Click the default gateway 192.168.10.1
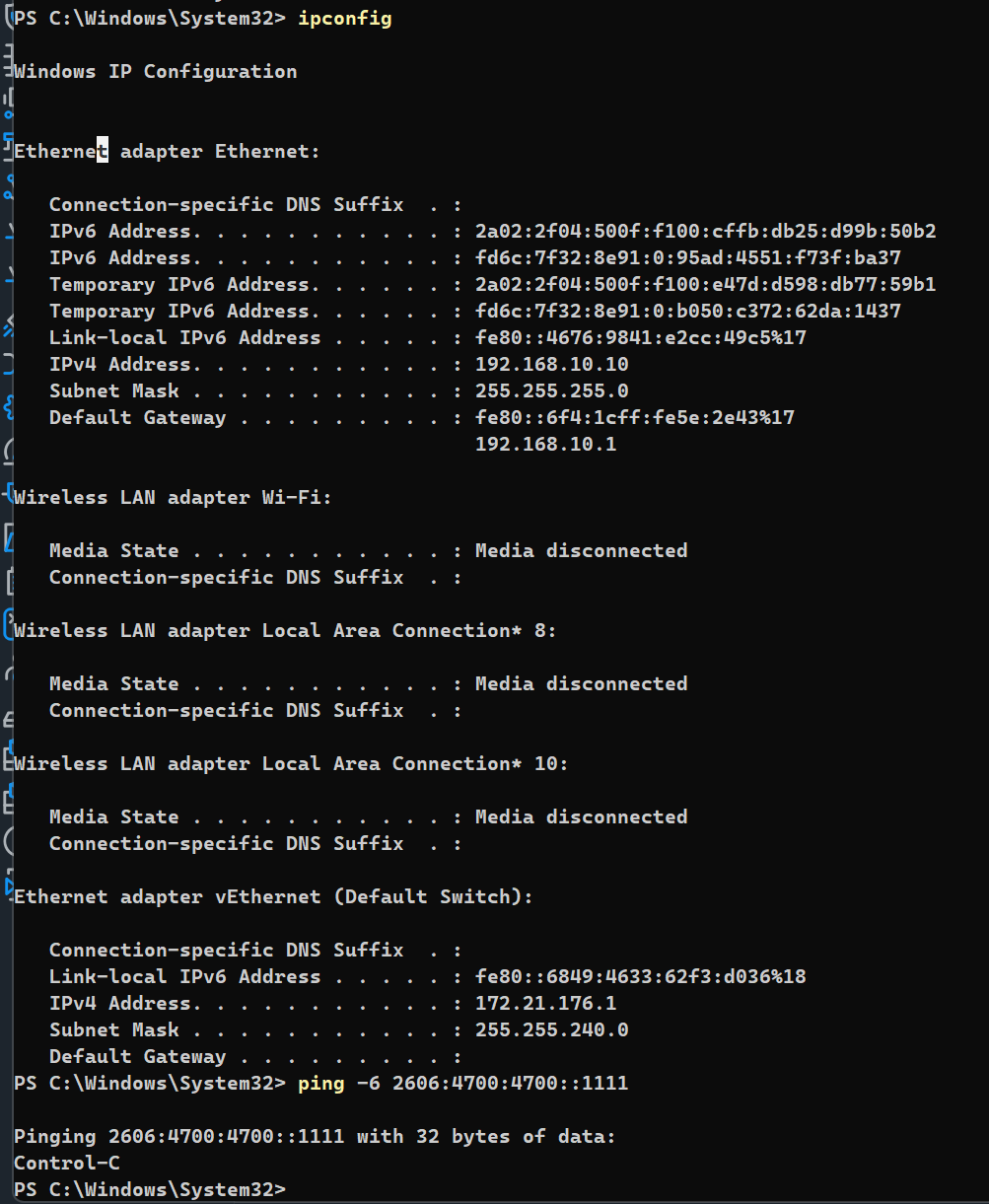This screenshot has width=989, height=1204. (x=545, y=444)
